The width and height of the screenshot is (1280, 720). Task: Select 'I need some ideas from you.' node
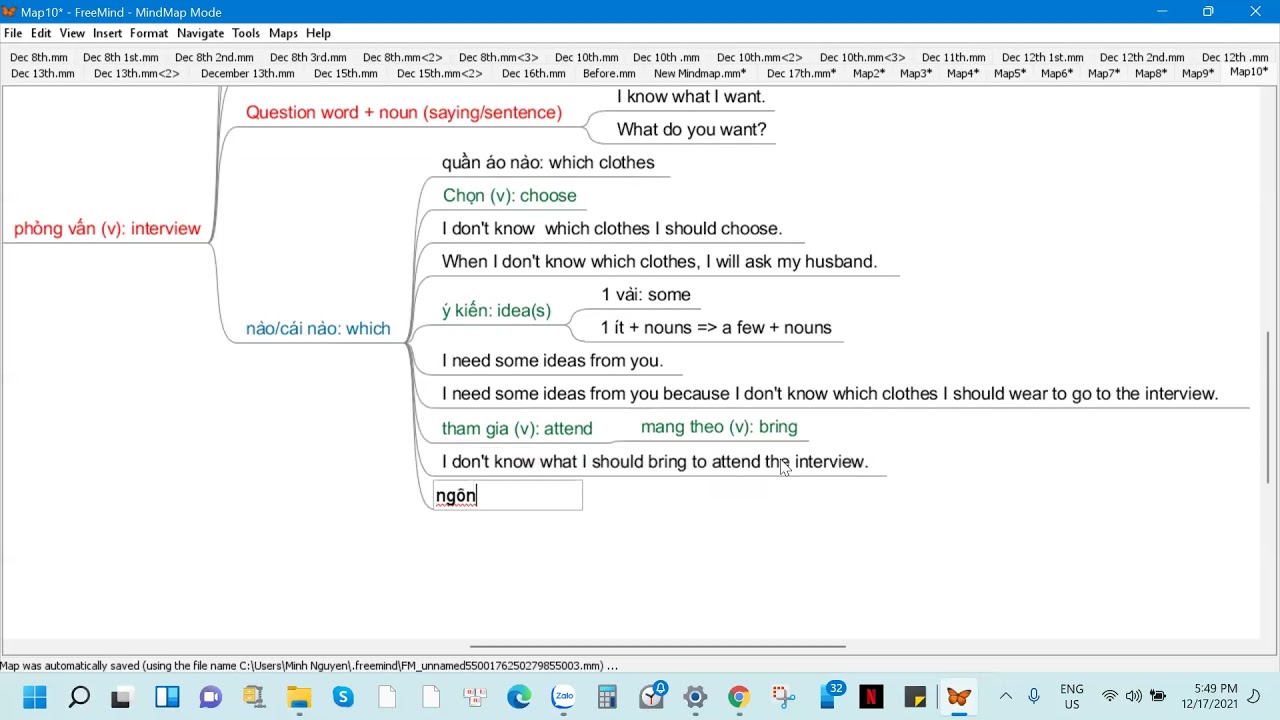coord(552,360)
